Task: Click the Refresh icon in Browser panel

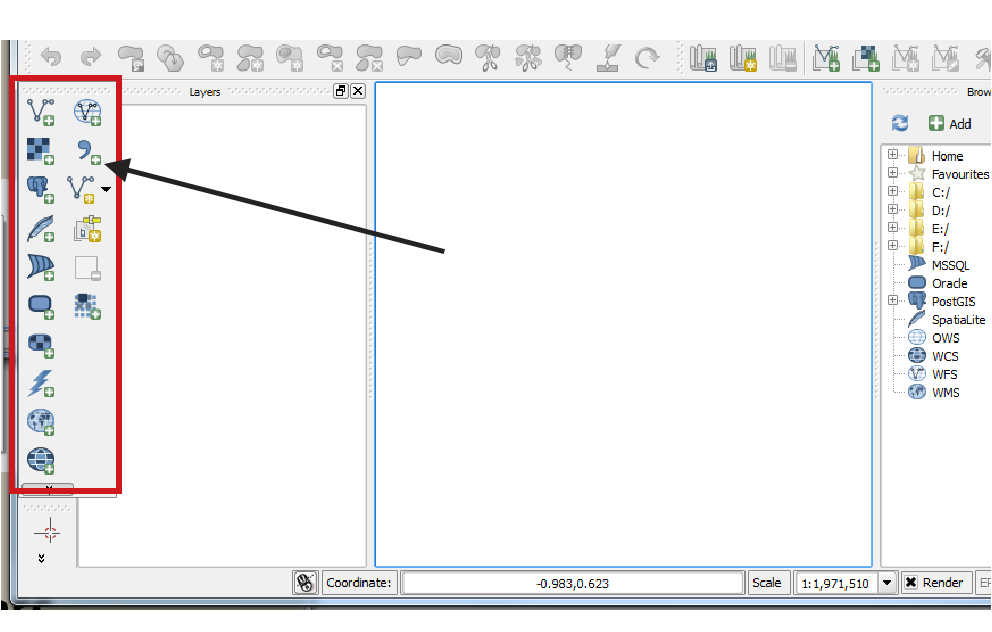Action: point(900,123)
